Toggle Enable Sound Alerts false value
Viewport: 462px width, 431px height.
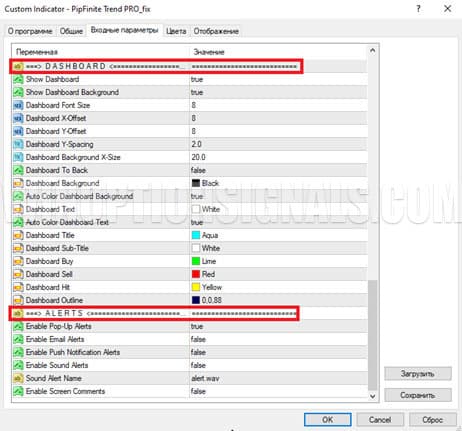[x=279, y=365]
